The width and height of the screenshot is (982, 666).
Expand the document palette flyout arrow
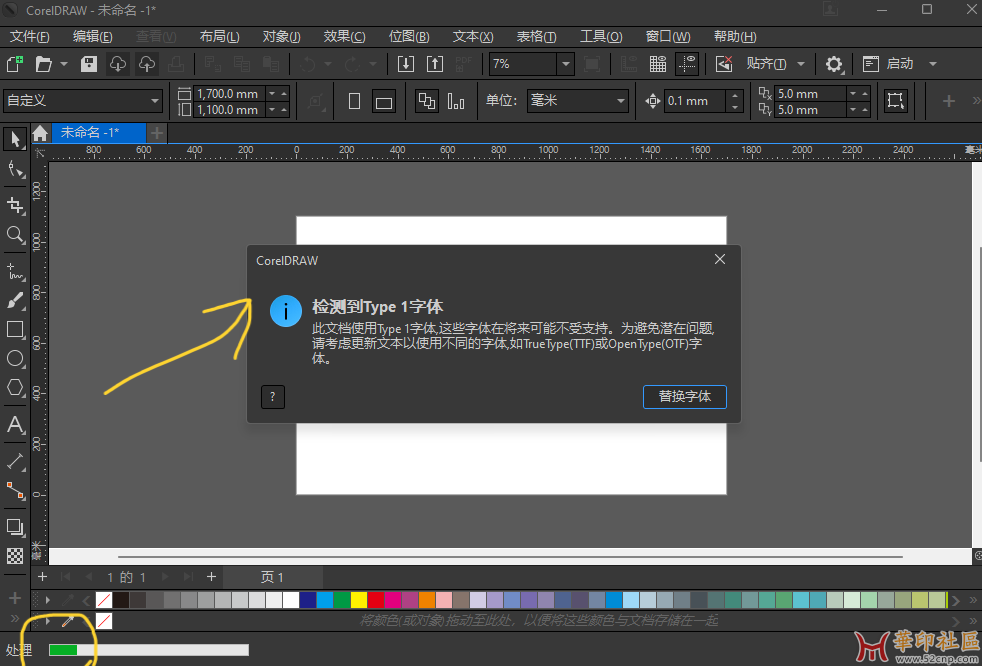tap(47, 622)
